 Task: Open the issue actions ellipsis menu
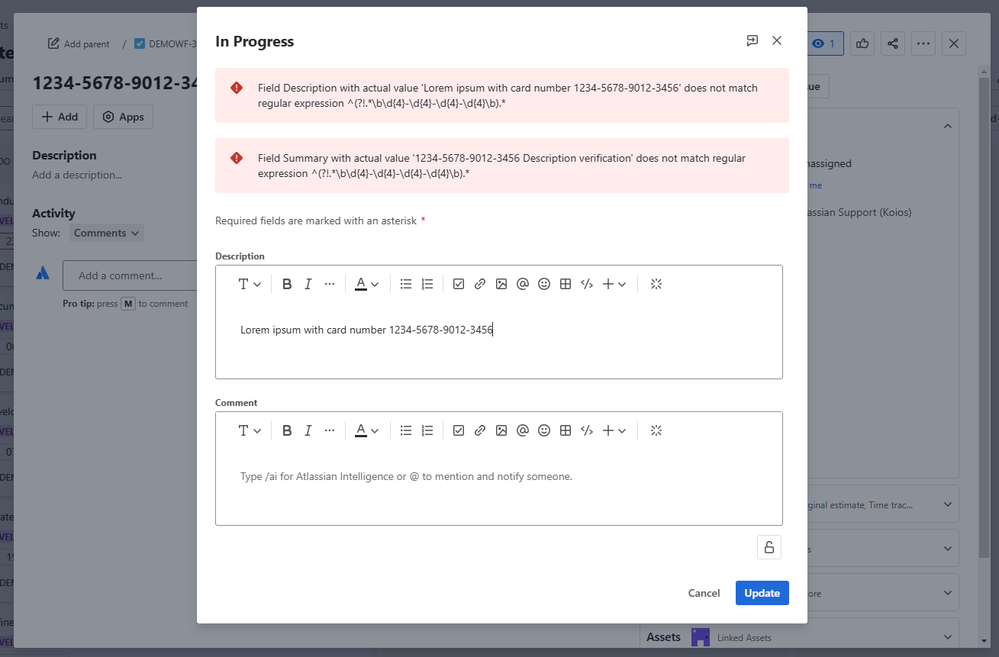pyautogui.click(x=923, y=43)
